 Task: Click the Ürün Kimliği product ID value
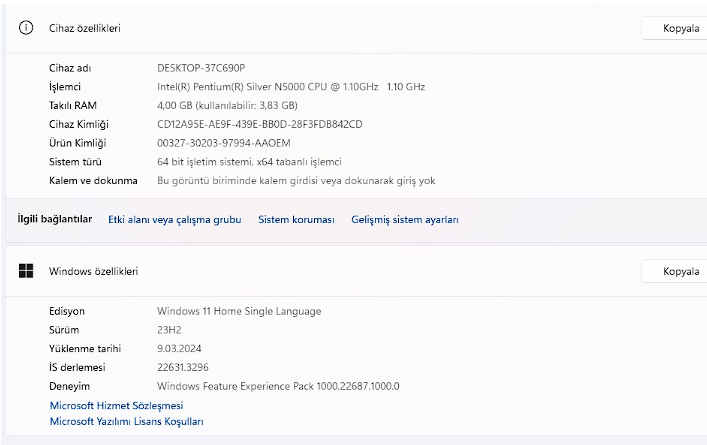pyautogui.click(x=224, y=143)
